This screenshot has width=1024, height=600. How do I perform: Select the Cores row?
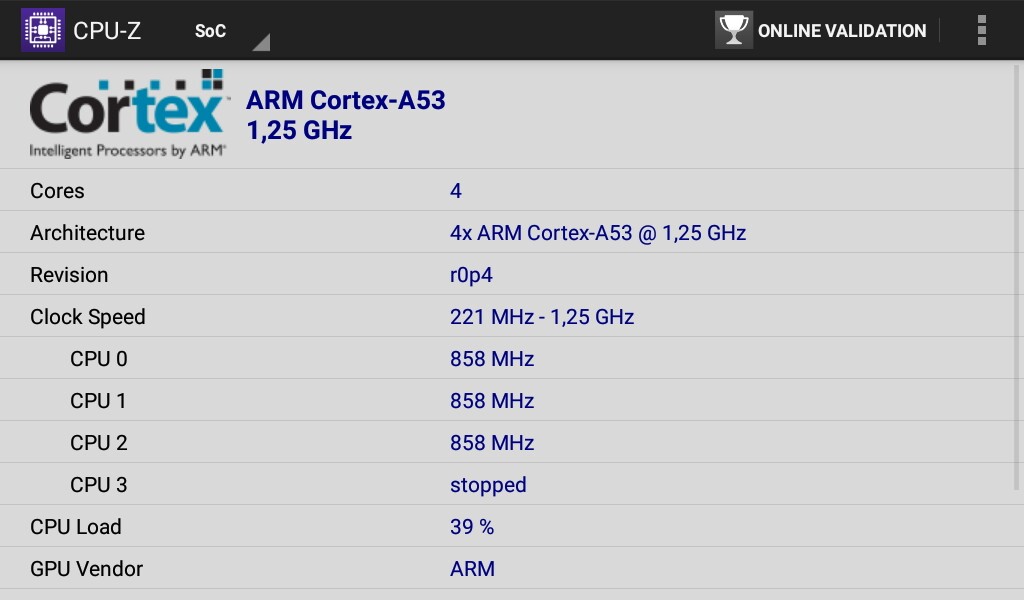(506, 191)
